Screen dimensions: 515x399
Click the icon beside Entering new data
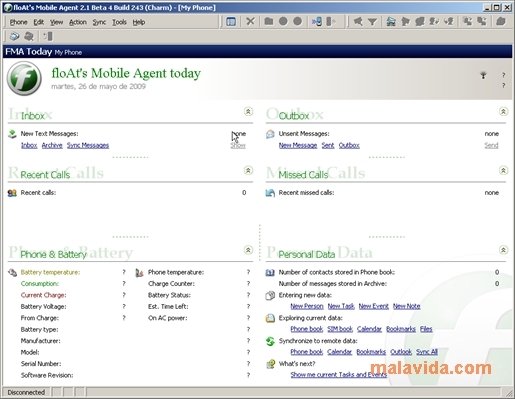coord(270,295)
